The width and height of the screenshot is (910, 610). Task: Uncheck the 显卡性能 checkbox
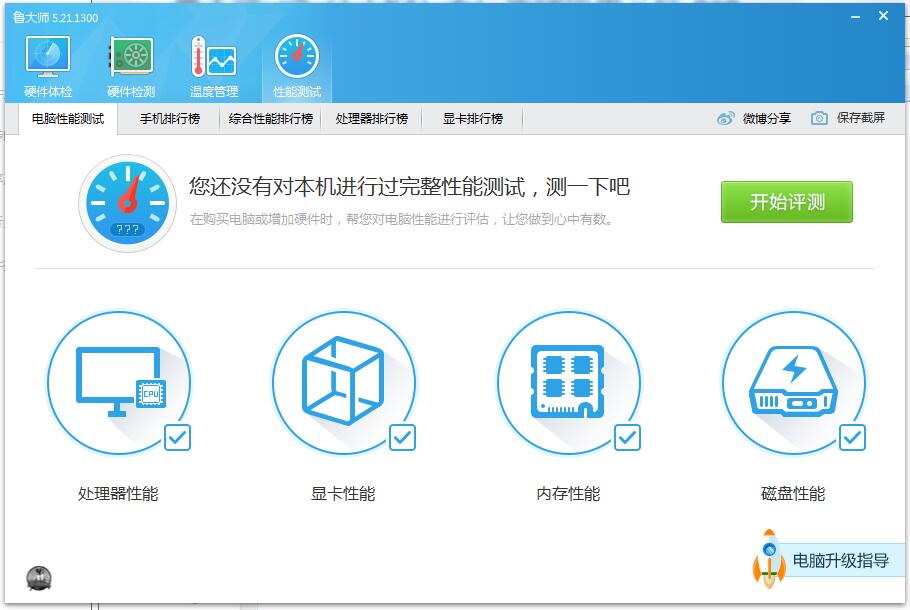[x=402, y=438]
